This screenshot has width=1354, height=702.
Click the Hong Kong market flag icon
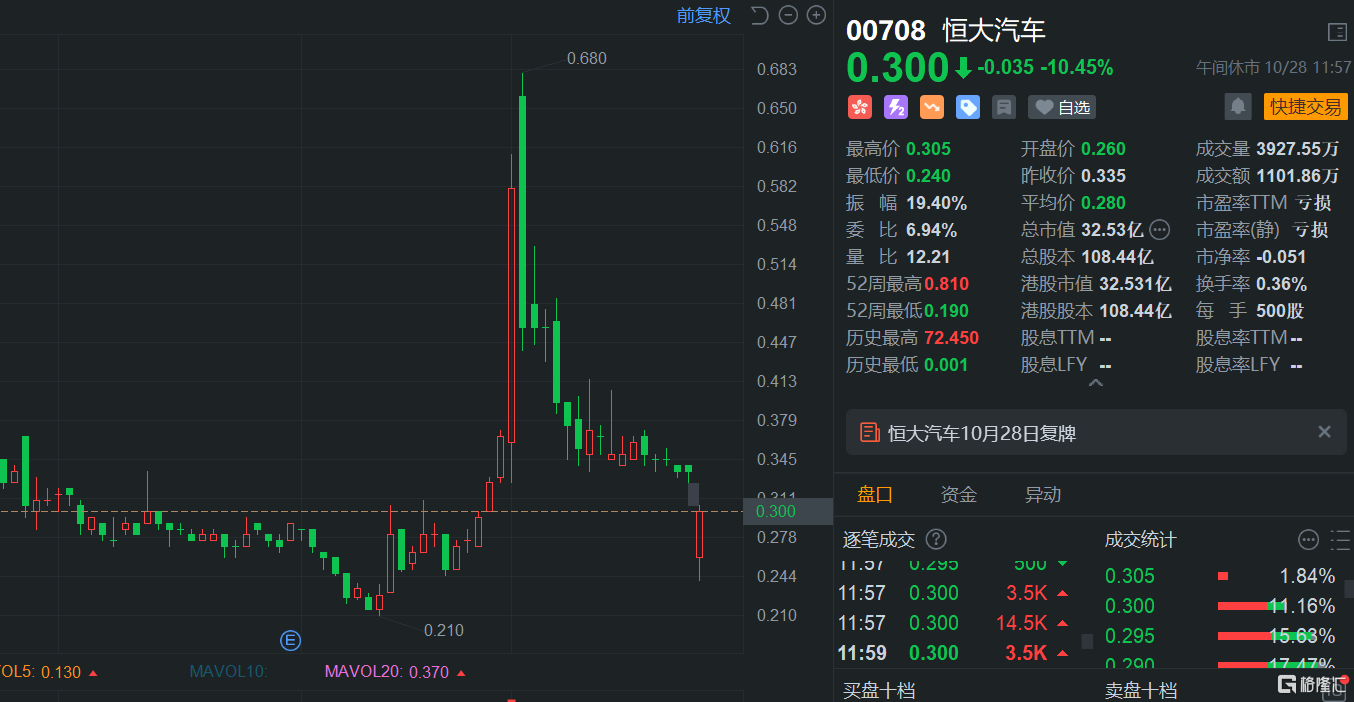pyautogui.click(x=859, y=107)
